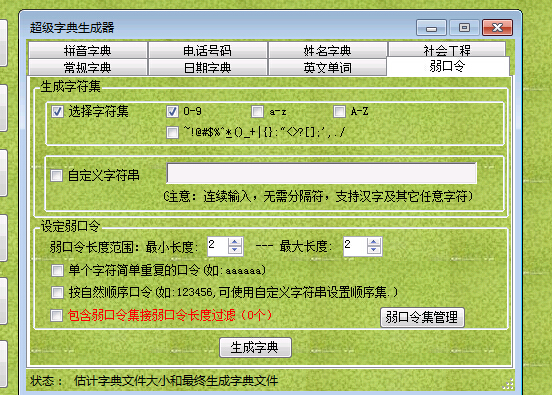Check 按自然顺序口令 option
Screen dimensions: 552x395
[x=57, y=292]
